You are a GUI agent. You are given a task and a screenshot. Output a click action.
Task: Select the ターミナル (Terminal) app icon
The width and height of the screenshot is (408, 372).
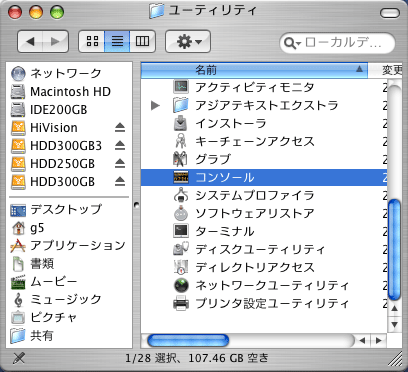coord(181,231)
